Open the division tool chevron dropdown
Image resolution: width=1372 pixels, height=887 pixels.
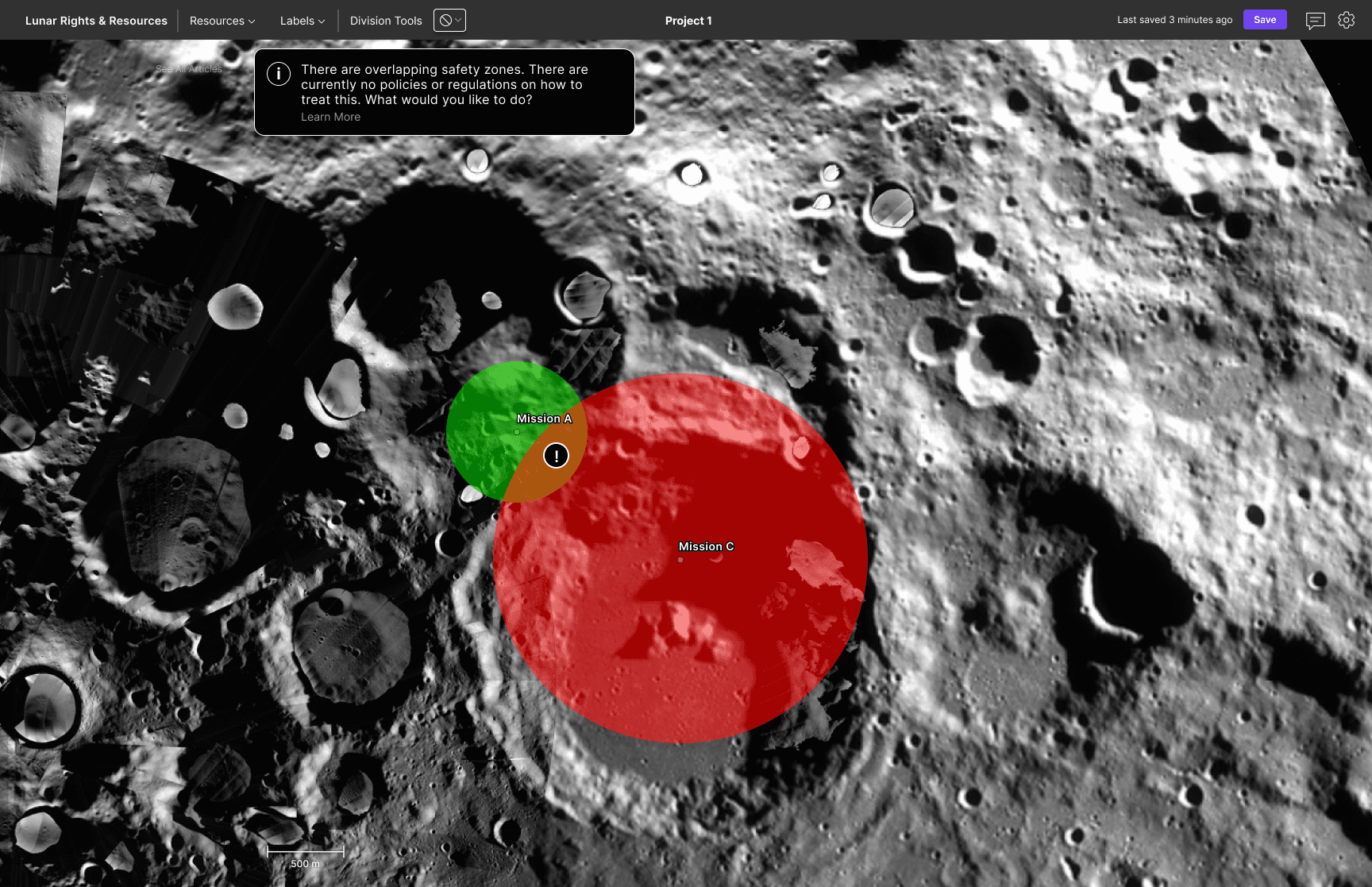(x=458, y=21)
